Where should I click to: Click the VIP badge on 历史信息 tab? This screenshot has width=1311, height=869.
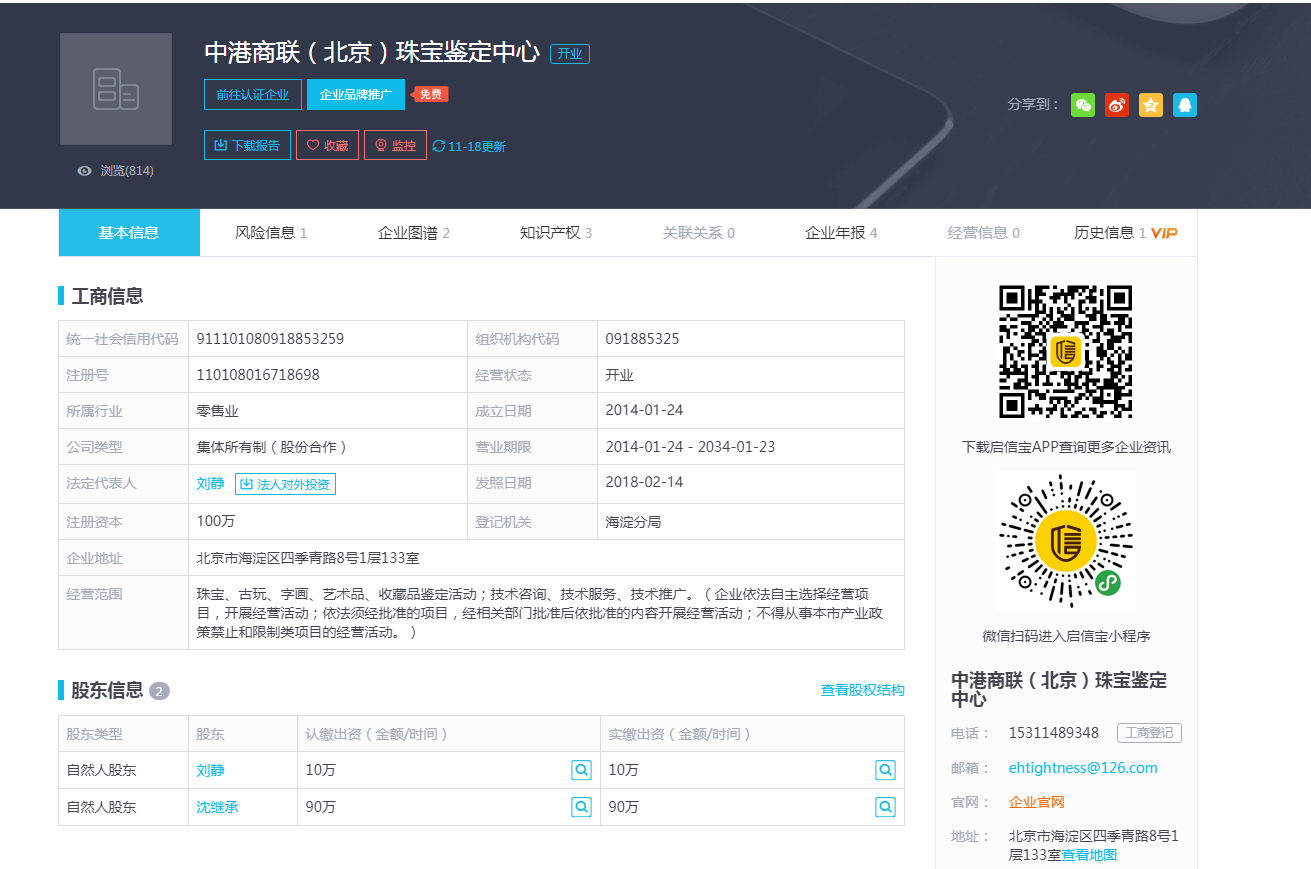click(x=1164, y=233)
